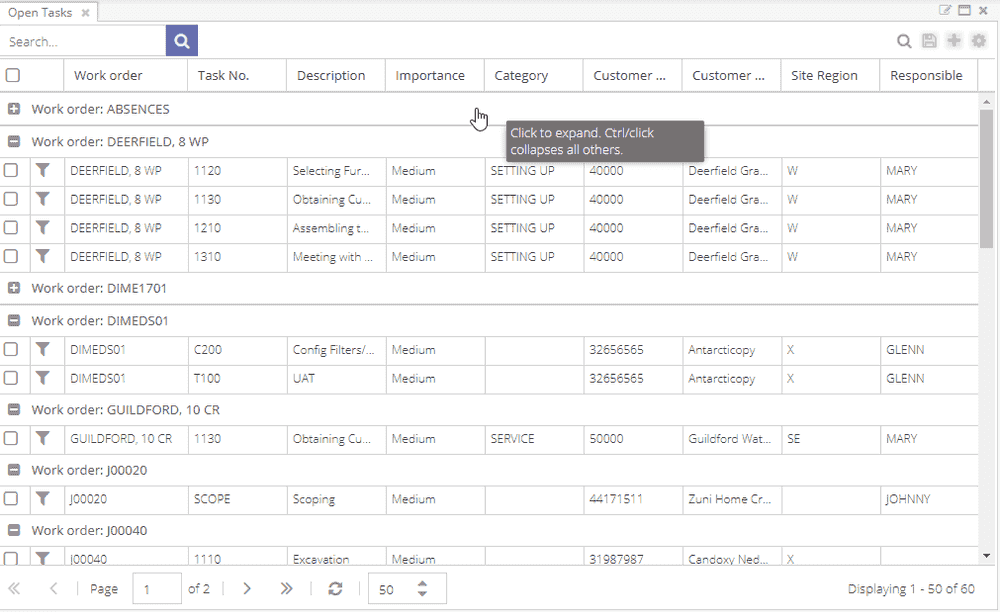
Task: Click the page number input box
Action: (157, 588)
